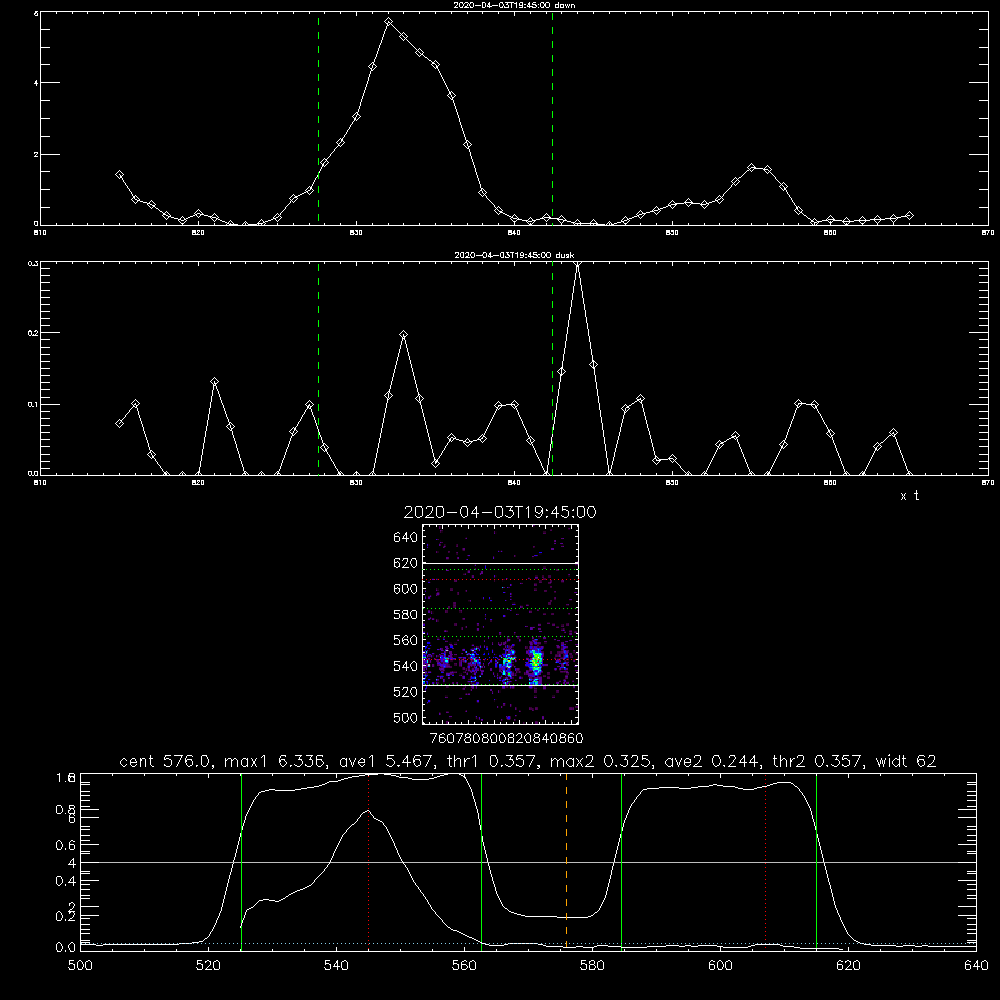Click the highest diamond marker of the dawn curve
Screen dimensions: 1000x1000
pos(388,22)
